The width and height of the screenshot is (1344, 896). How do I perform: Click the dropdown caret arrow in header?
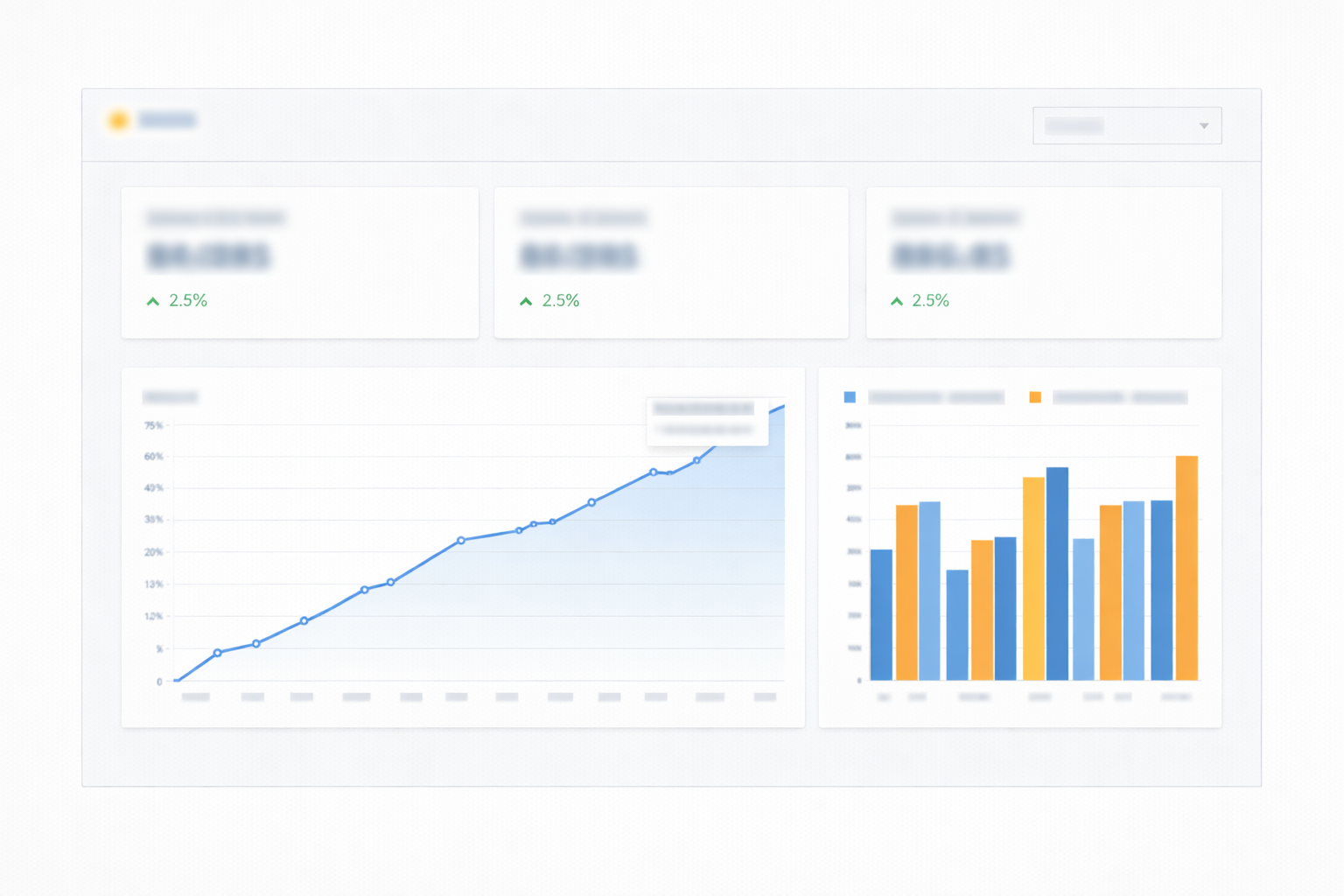click(1204, 126)
